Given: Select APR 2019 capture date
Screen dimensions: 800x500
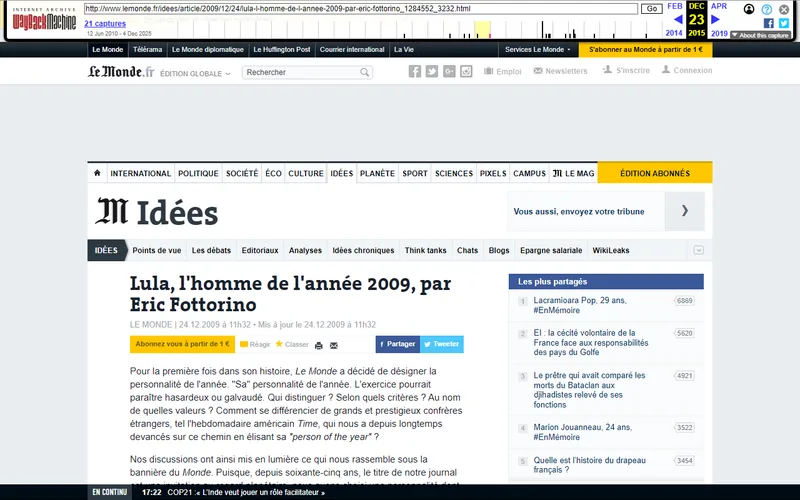Looking at the screenshot, I should (x=719, y=19).
